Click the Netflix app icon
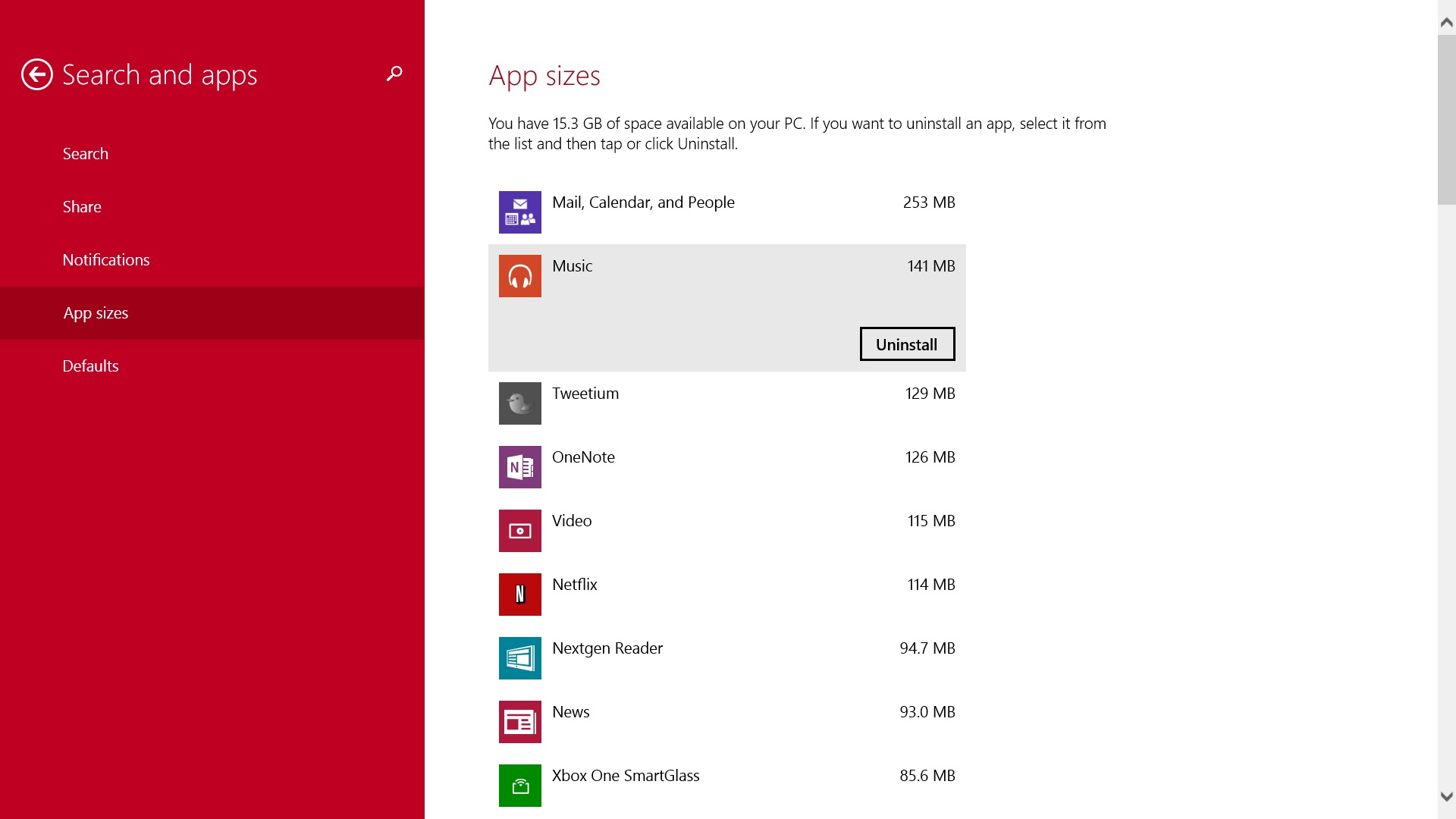Screen dimensions: 1456x819 coord(520,595)
